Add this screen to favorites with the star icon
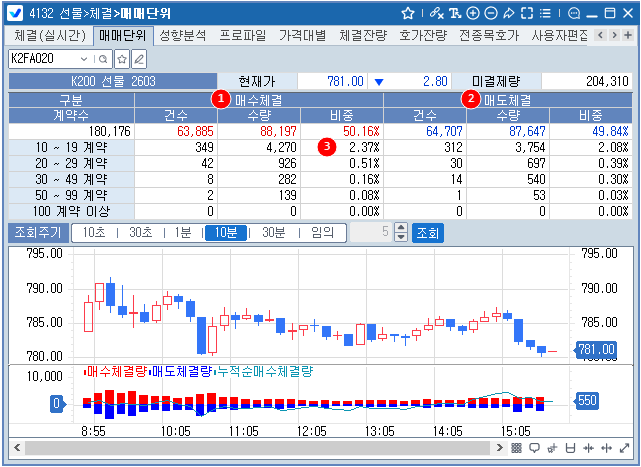641x467 pixels. point(408,13)
